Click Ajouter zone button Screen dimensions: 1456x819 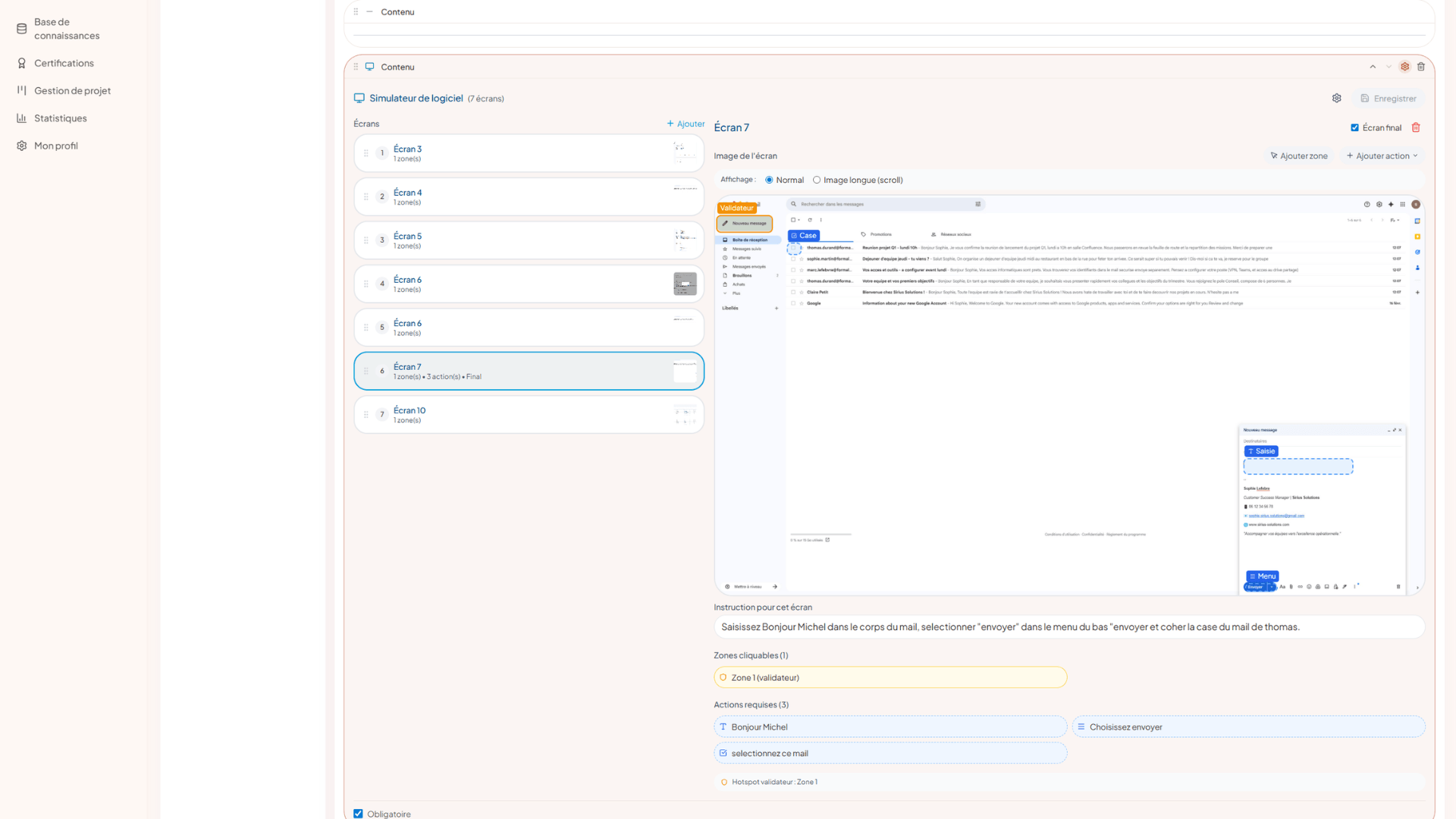(1299, 156)
